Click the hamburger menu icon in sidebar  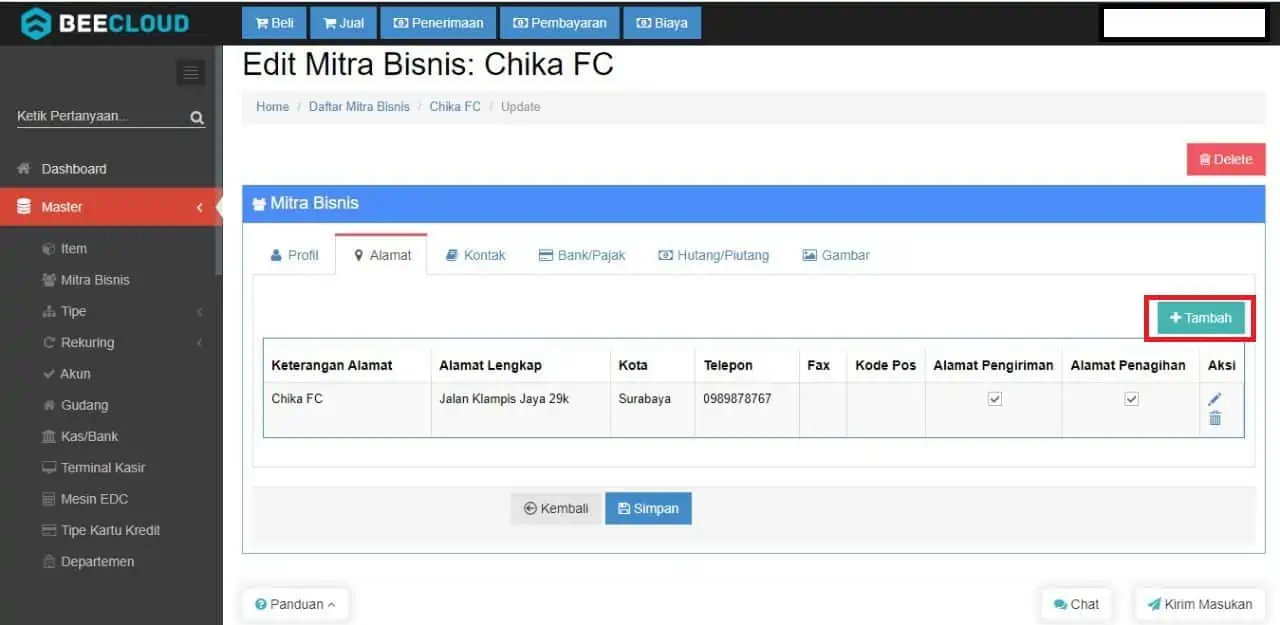click(x=191, y=73)
